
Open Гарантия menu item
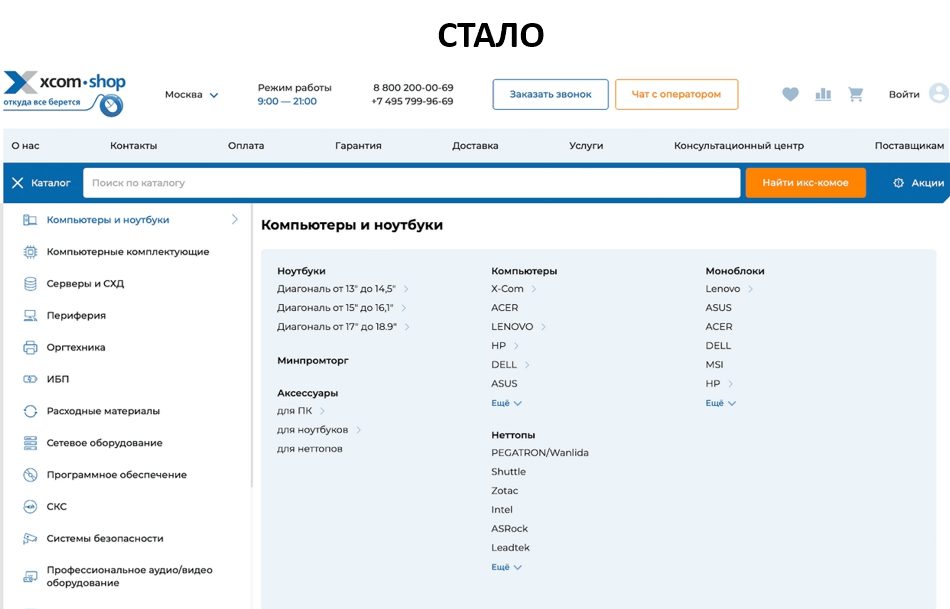358,145
